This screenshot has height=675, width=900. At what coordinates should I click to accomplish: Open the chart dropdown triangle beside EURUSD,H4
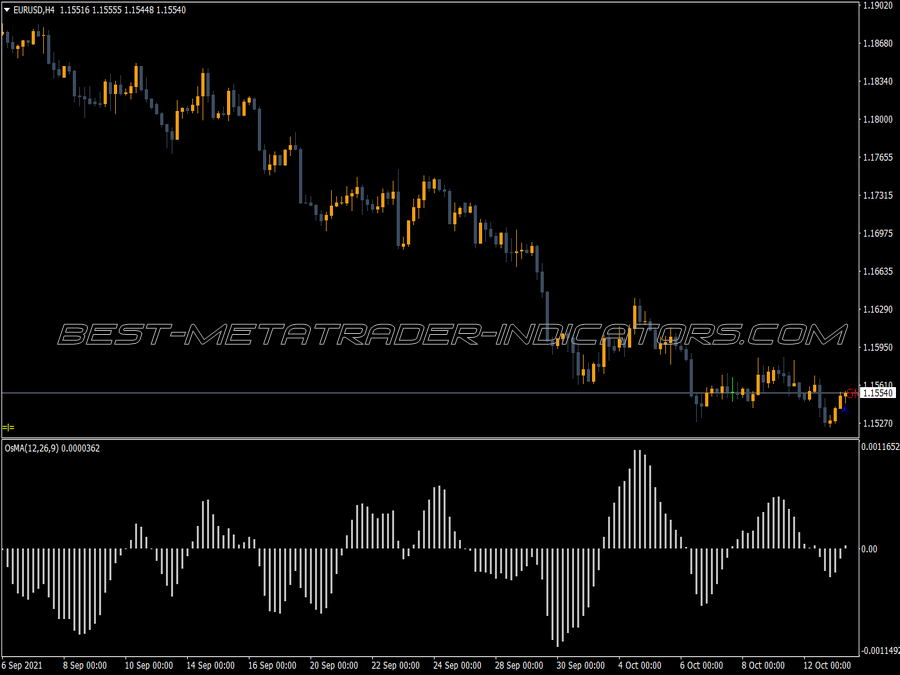[x=7, y=10]
